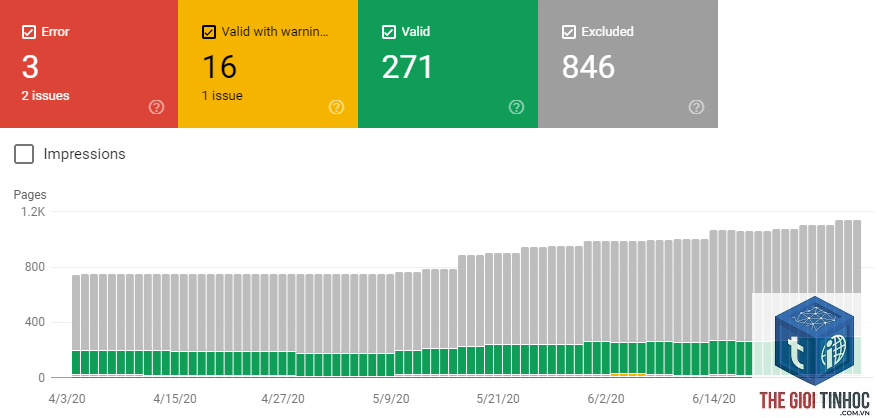Click the 4/27/20 date axis label
Viewport: 877px width, 418px height.
tap(283, 400)
